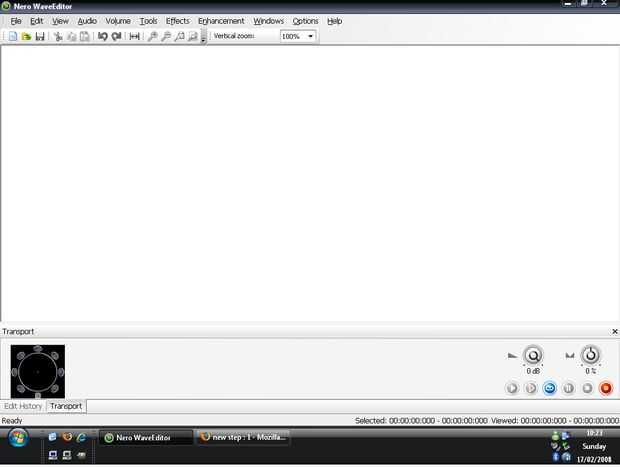The height and width of the screenshot is (467, 620).
Task: Launch Internet Explorer from Quick Launch
Action: pyautogui.click(x=81, y=437)
